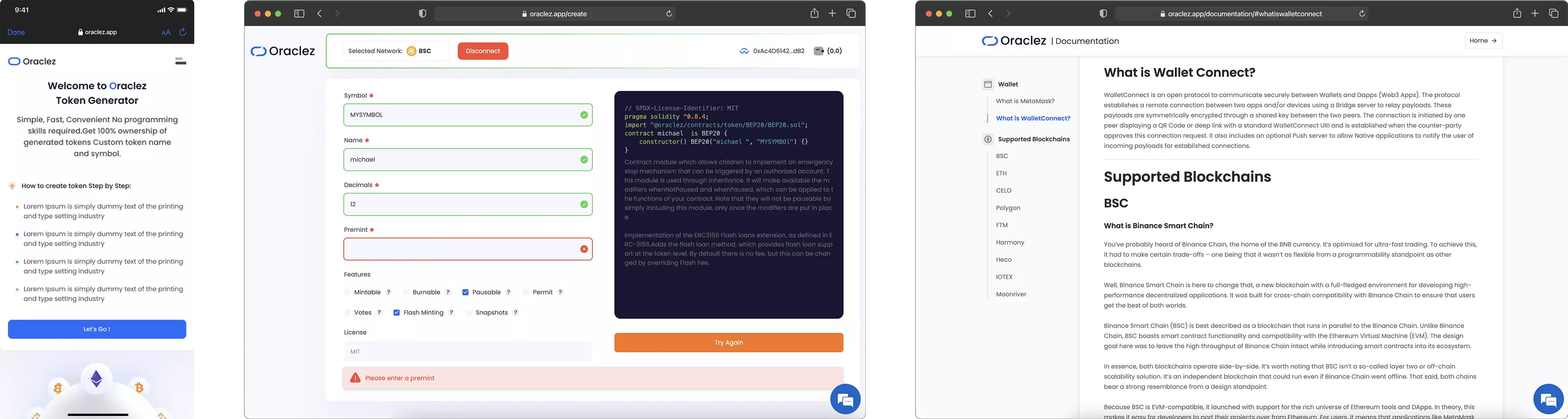Screen dimensions: 1568x419
Task: Enable the Votes checkbox
Action: (348, 313)
